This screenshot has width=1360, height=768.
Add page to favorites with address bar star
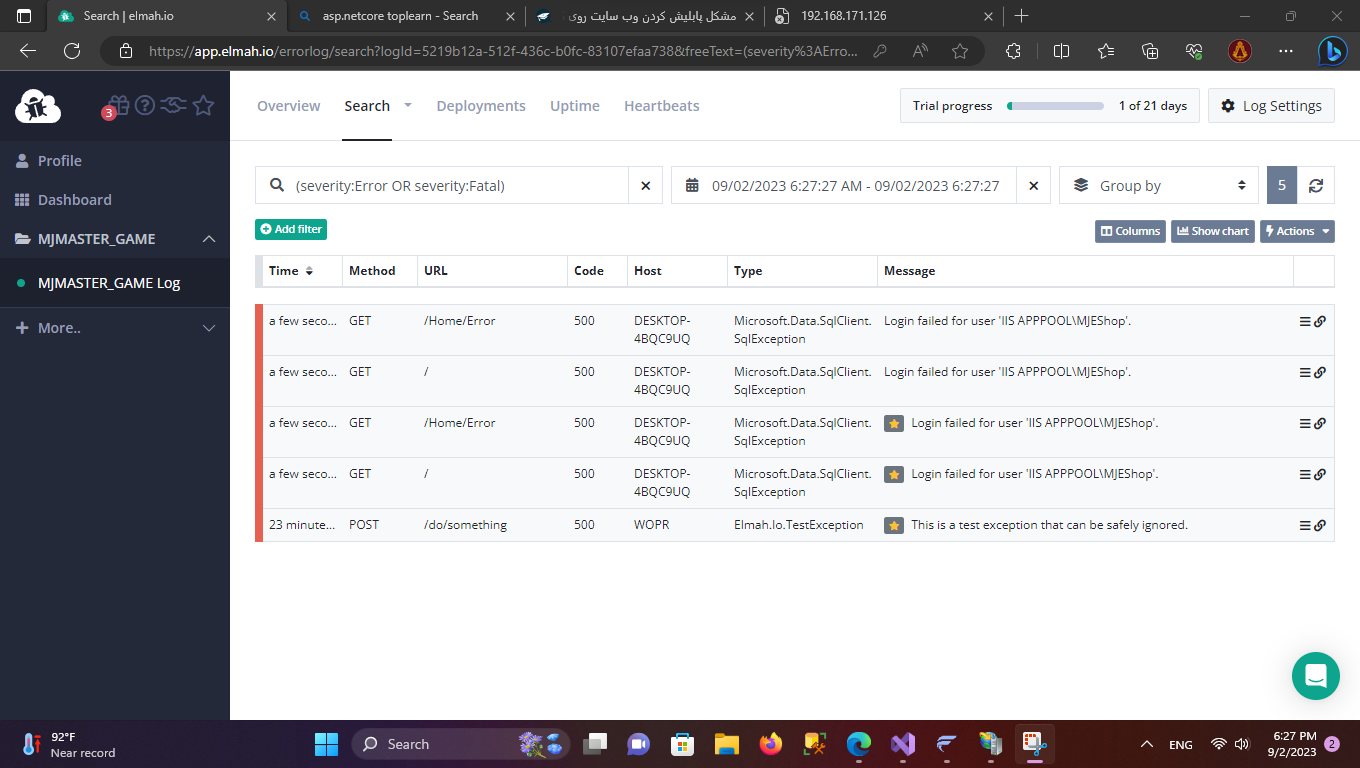[960, 51]
